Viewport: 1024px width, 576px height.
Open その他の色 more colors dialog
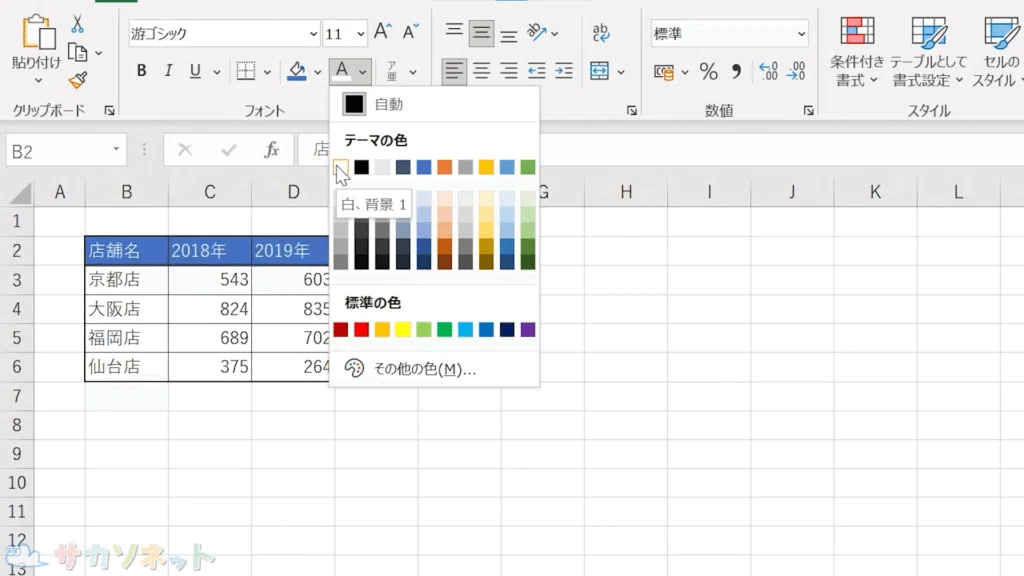click(x=434, y=368)
